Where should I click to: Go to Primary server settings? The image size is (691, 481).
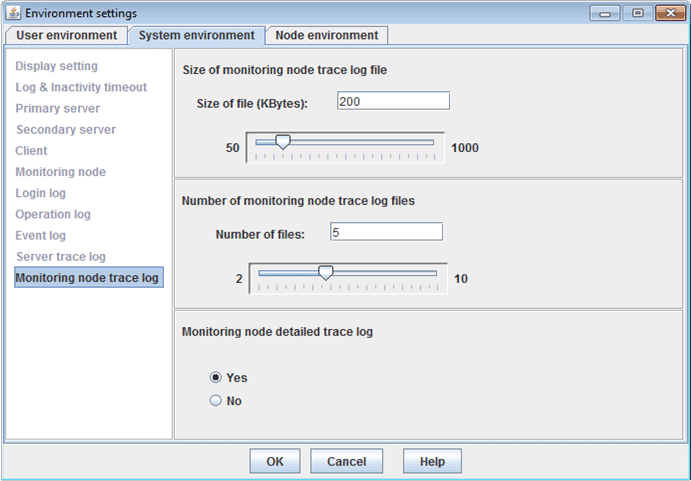click(57, 108)
